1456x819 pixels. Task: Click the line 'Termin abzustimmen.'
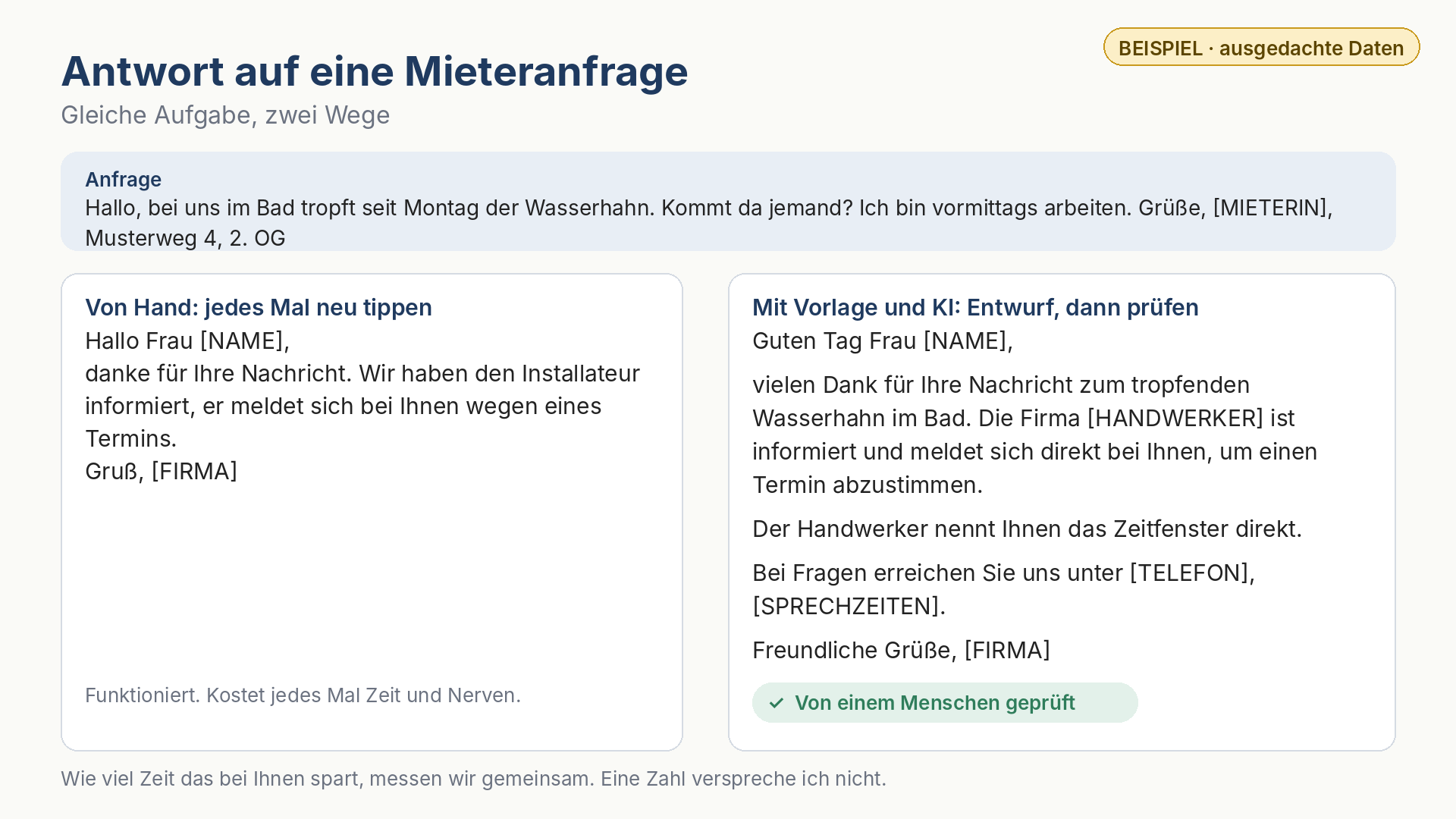868,485
